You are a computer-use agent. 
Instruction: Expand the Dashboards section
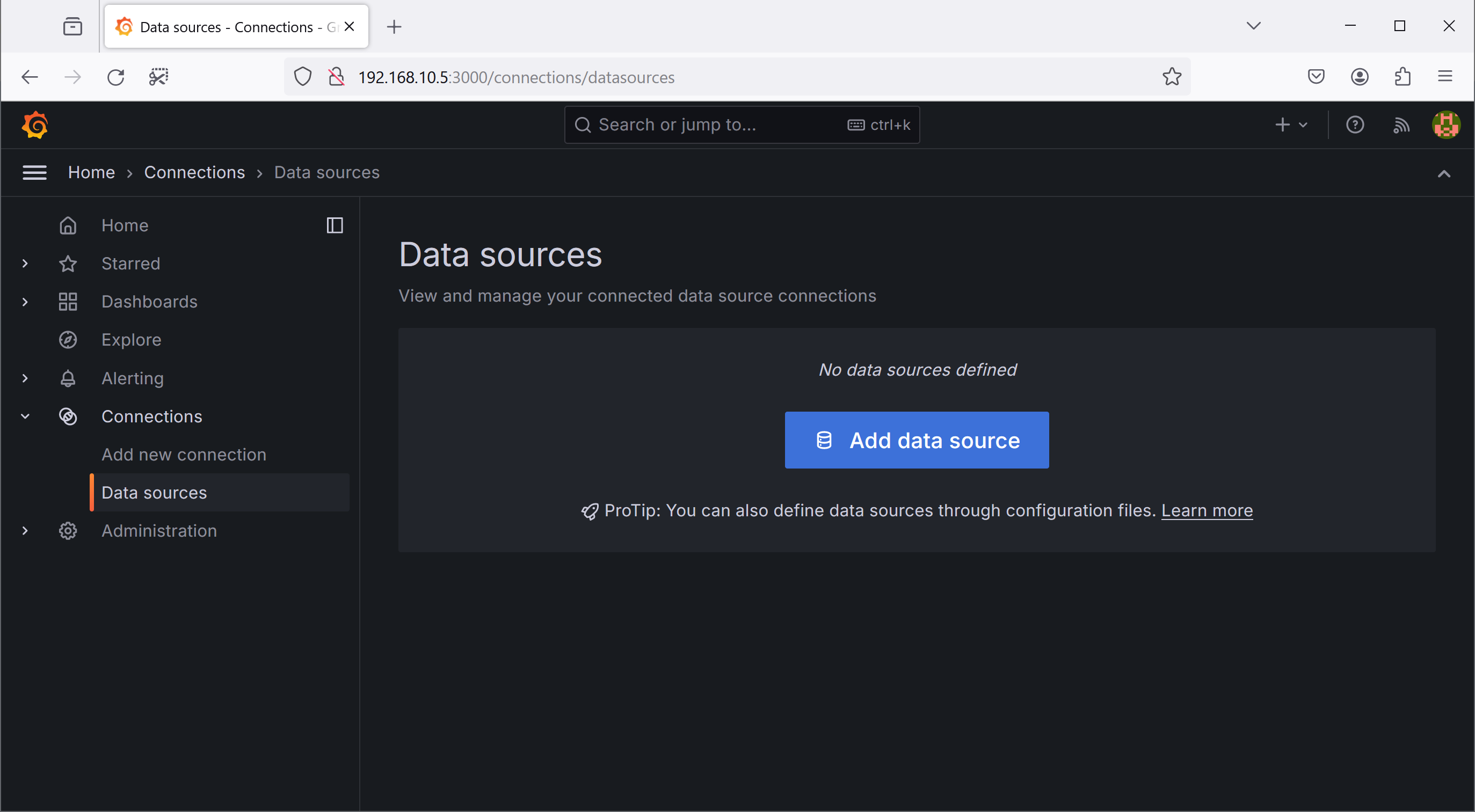[24, 301]
